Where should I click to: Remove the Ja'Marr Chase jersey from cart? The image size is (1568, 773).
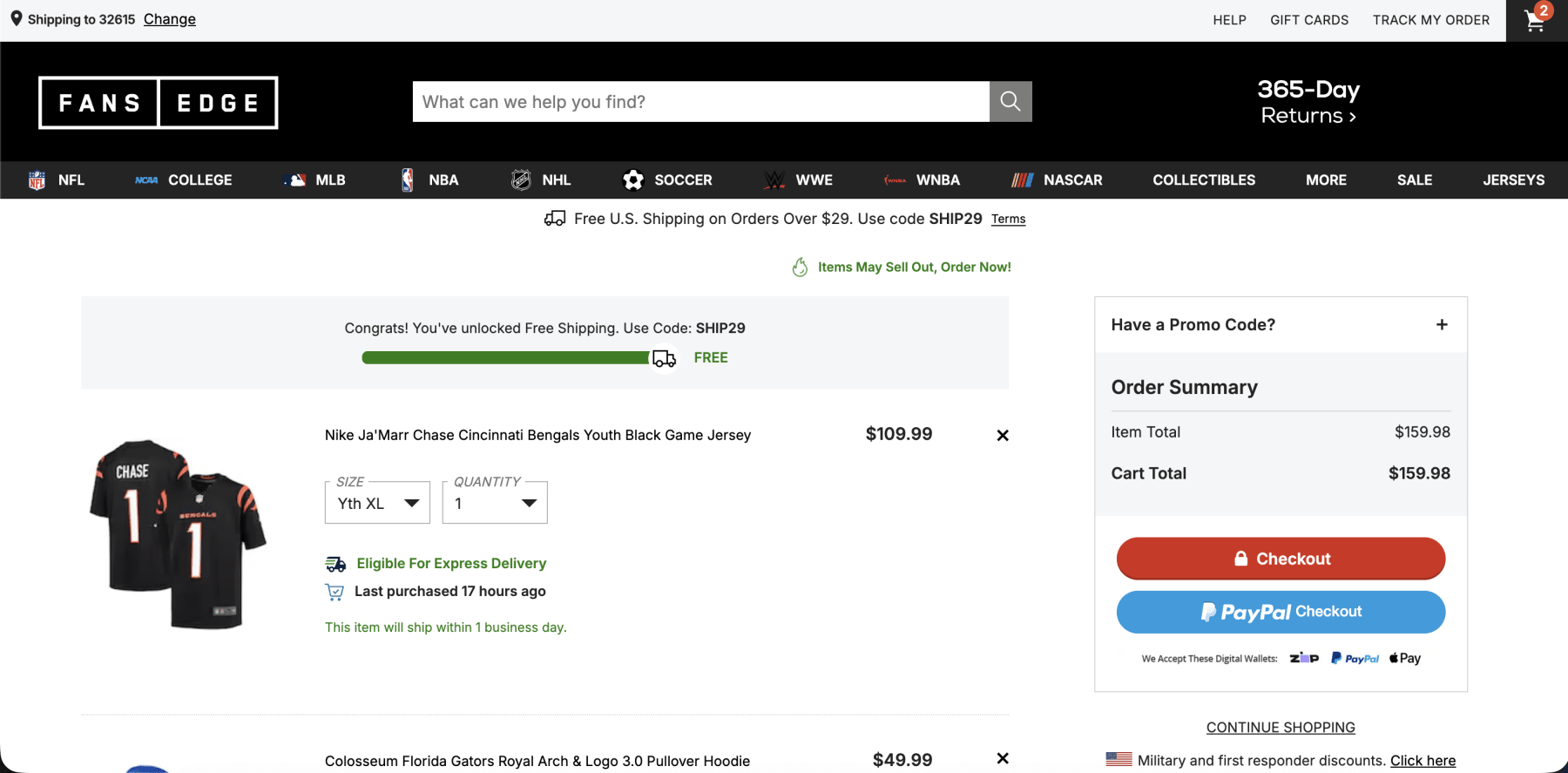point(1003,436)
